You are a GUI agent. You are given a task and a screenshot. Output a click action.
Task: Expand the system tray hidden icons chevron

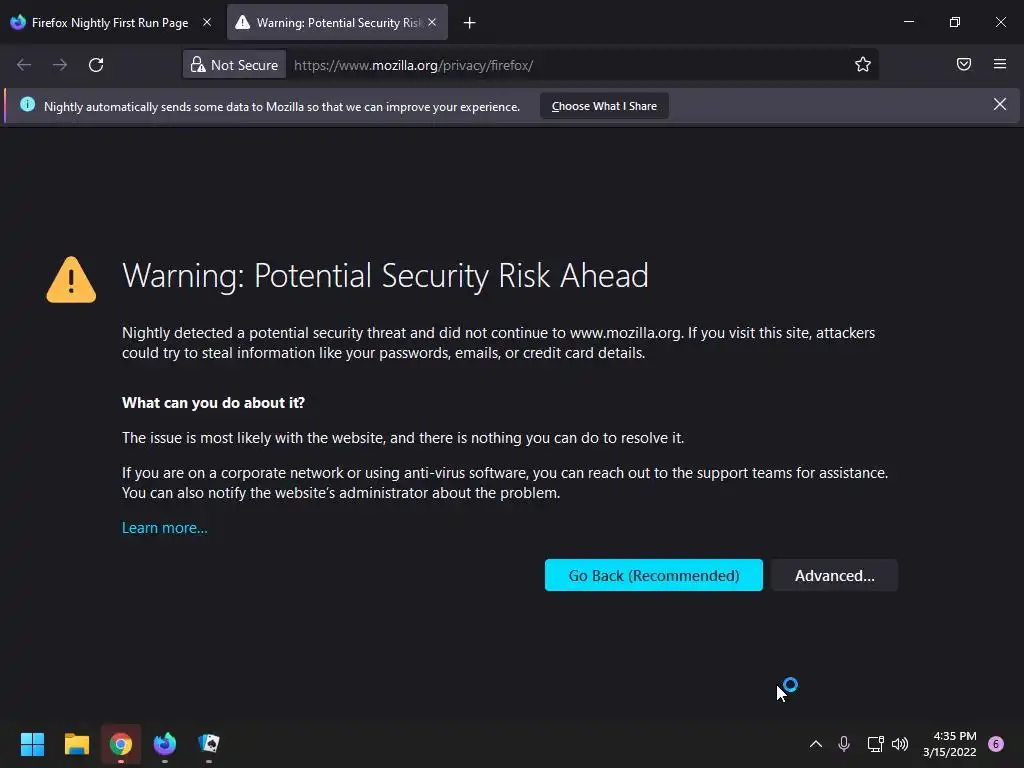pyautogui.click(x=816, y=744)
